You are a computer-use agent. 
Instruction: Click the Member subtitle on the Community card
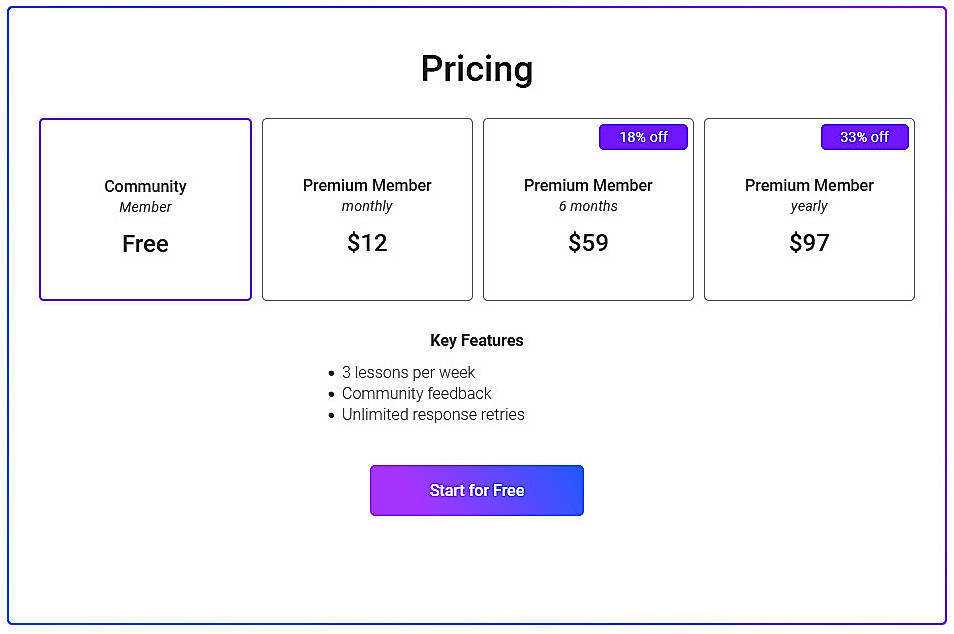coord(145,207)
